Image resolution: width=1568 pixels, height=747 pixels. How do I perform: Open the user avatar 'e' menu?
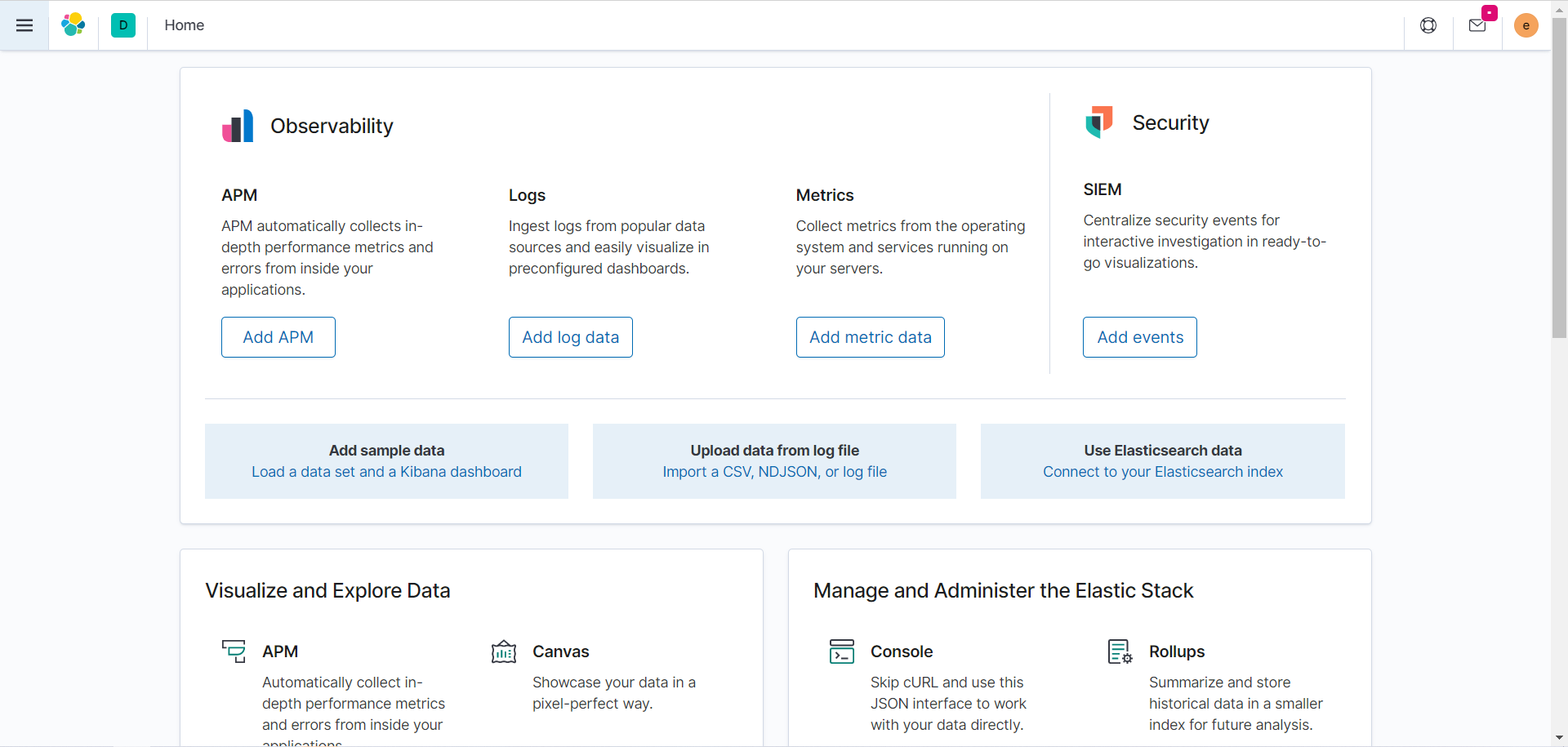click(1526, 25)
